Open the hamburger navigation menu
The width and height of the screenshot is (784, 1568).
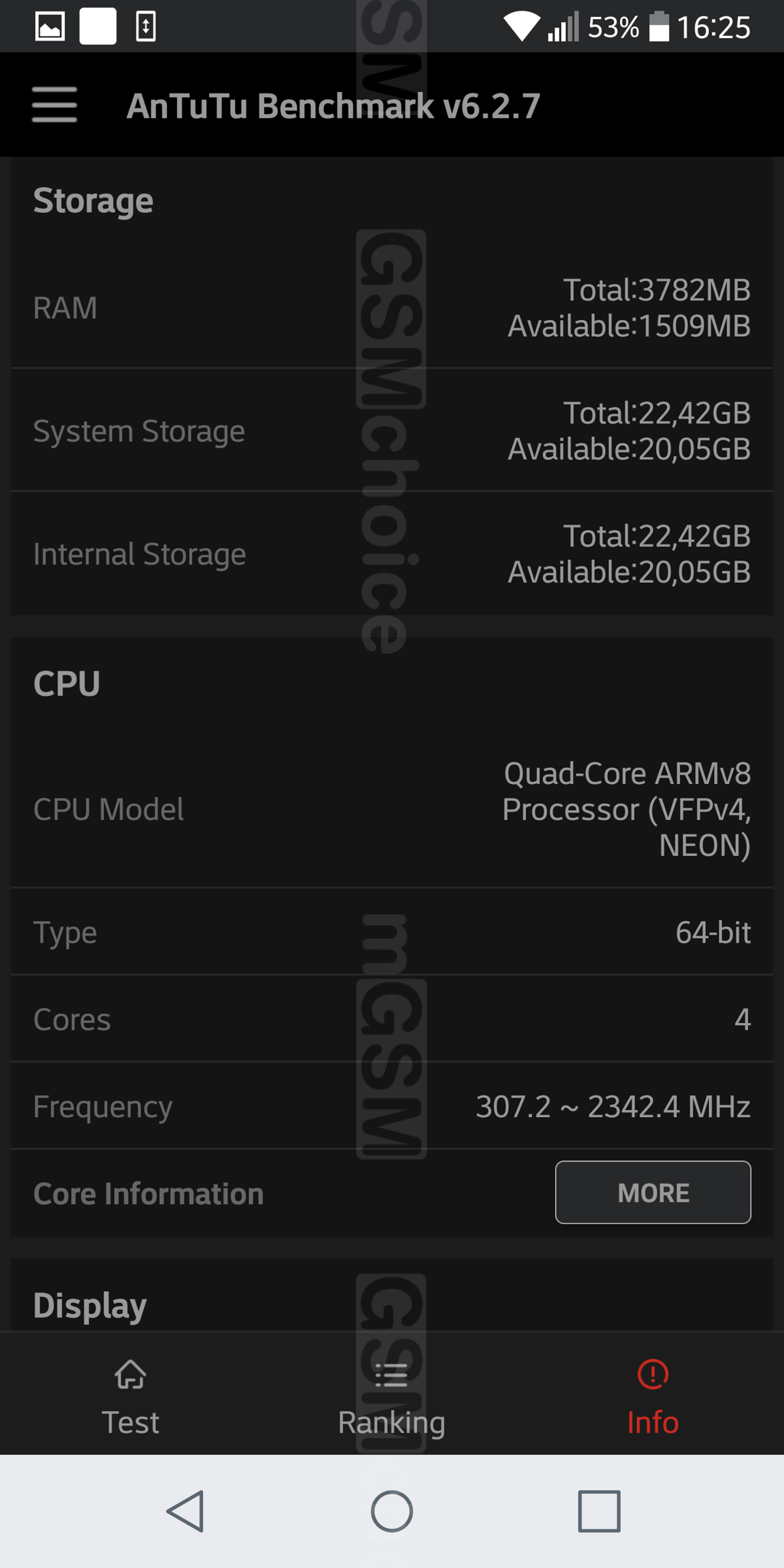pos(54,105)
